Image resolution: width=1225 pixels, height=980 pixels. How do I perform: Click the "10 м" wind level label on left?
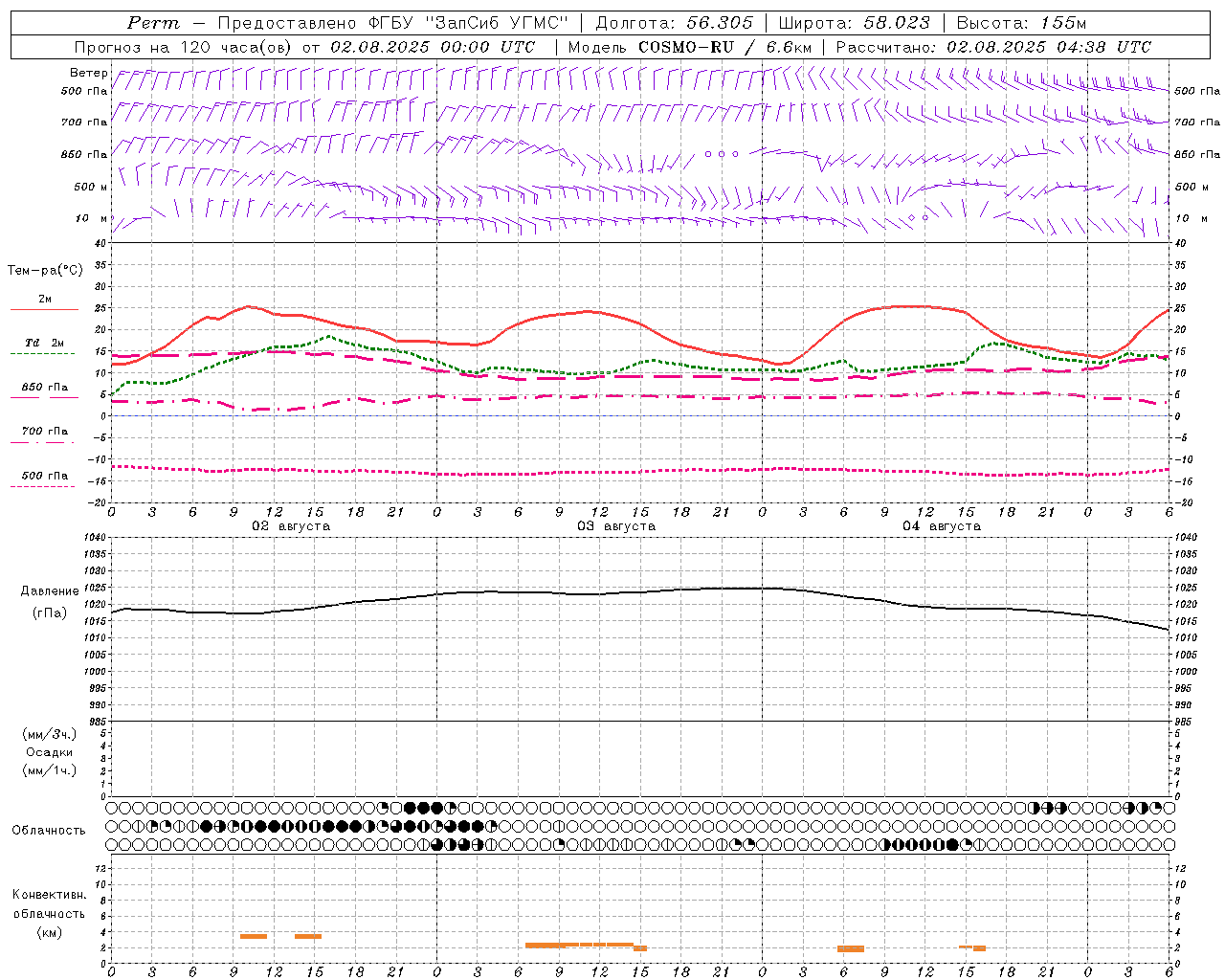[92, 218]
